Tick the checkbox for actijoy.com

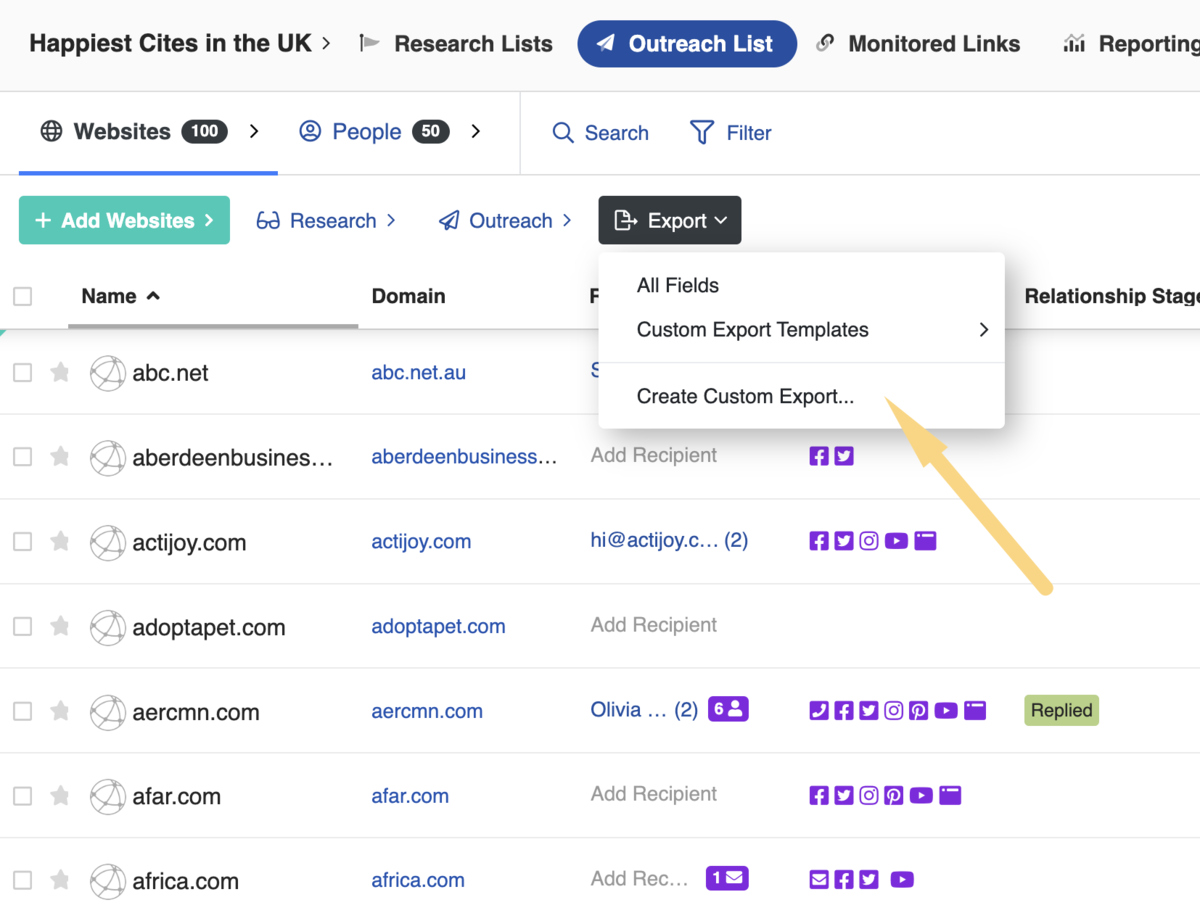pos(23,542)
